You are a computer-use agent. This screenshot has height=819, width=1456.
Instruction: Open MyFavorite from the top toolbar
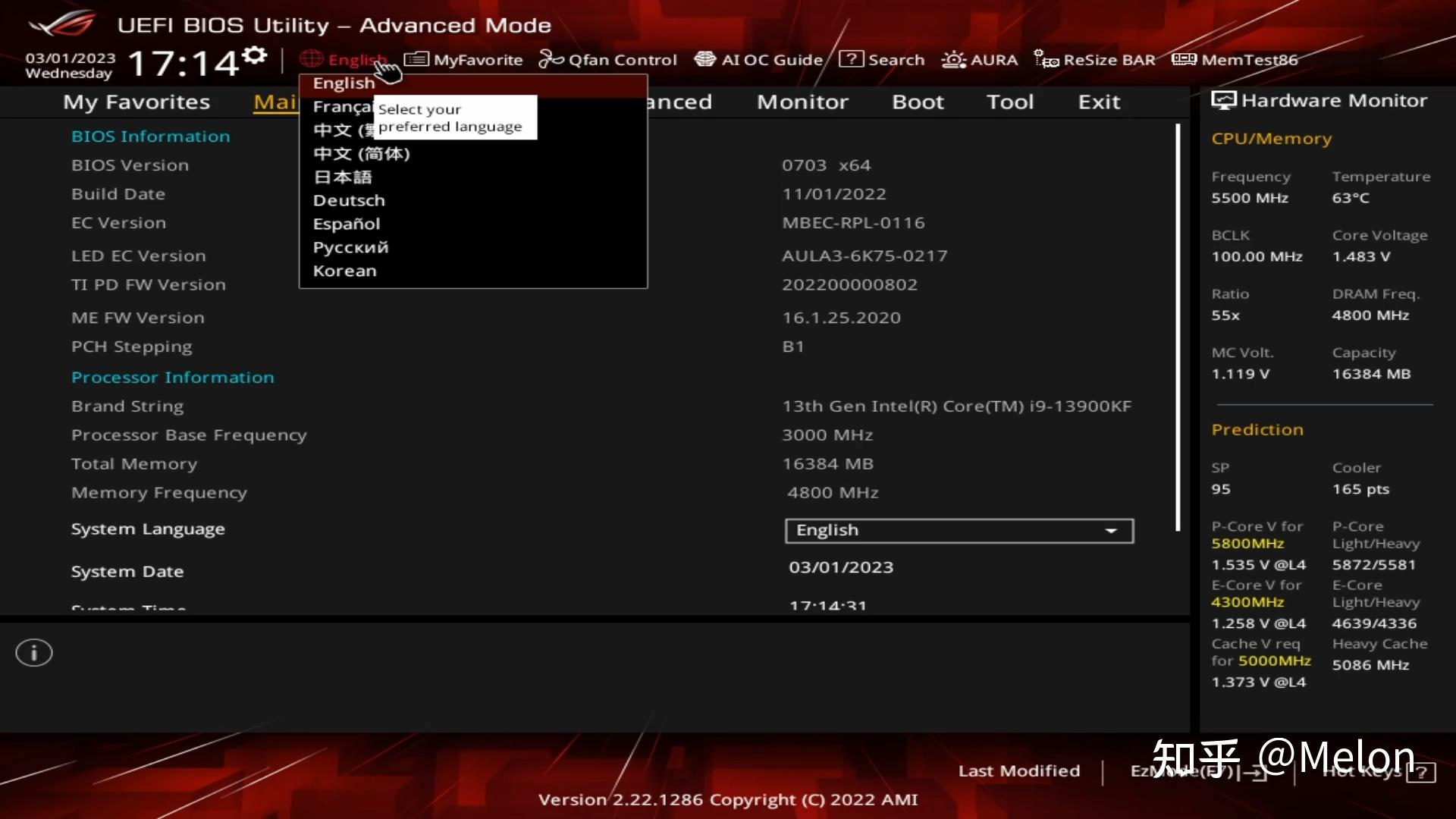[x=463, y=59]
